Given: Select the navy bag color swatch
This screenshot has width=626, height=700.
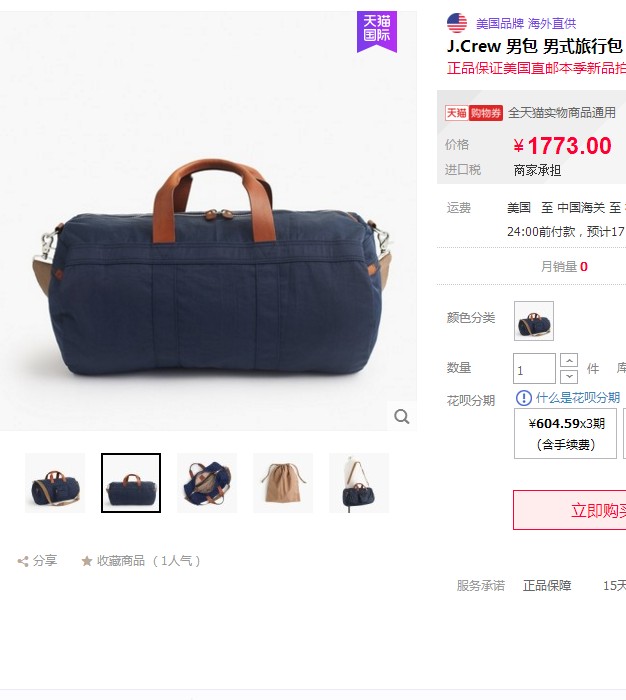Looking at the screenshot, I should 534,321.
